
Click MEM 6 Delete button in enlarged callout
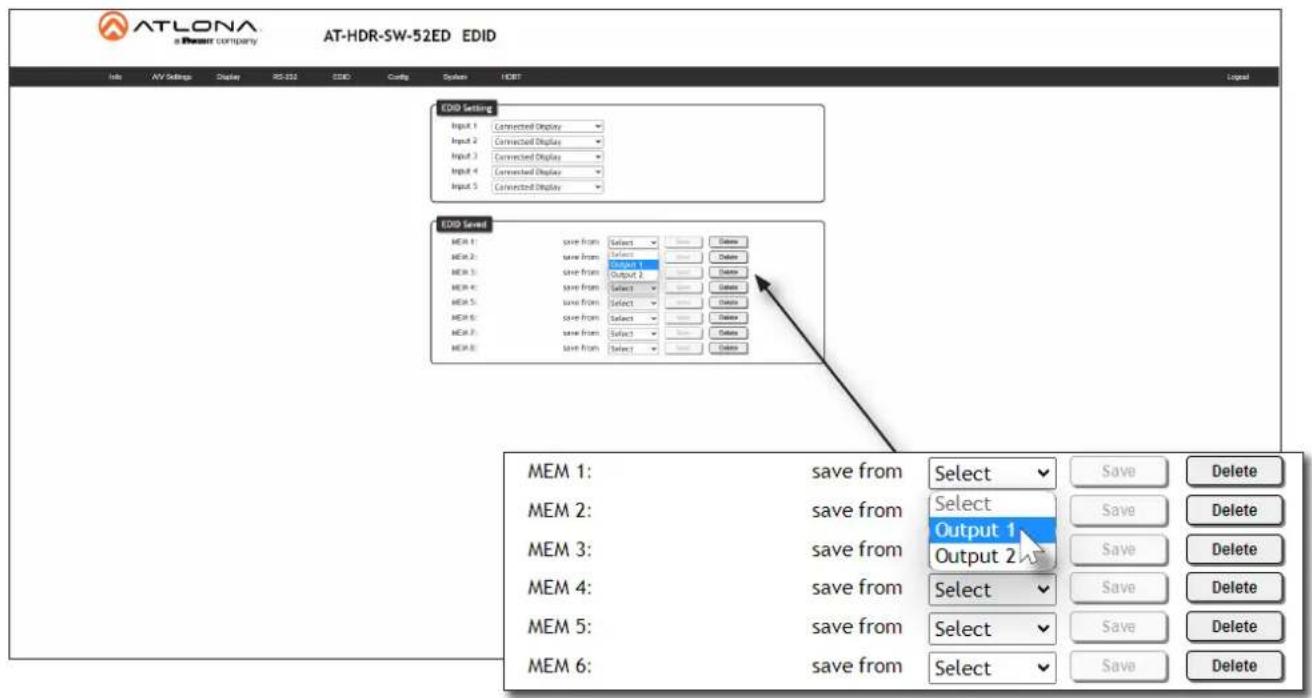coord(1234,666)
